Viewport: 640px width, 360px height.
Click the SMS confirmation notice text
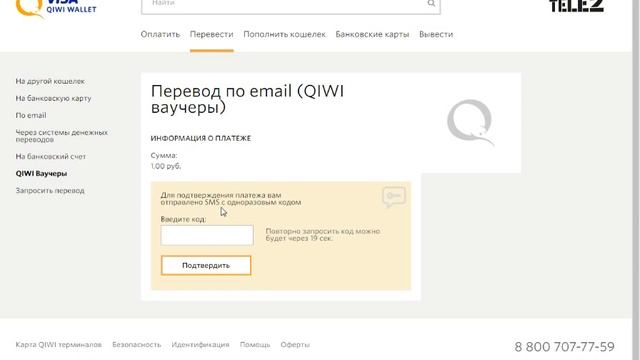pyautogui.click(x=231, y=199)
